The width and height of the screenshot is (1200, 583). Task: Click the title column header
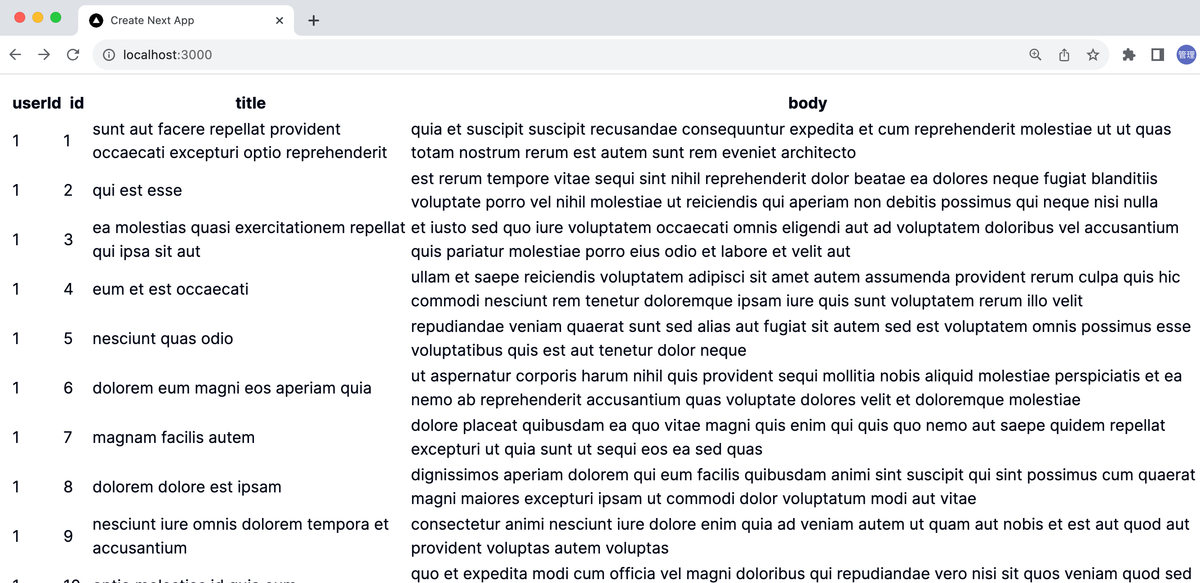(x=250, y=103)
